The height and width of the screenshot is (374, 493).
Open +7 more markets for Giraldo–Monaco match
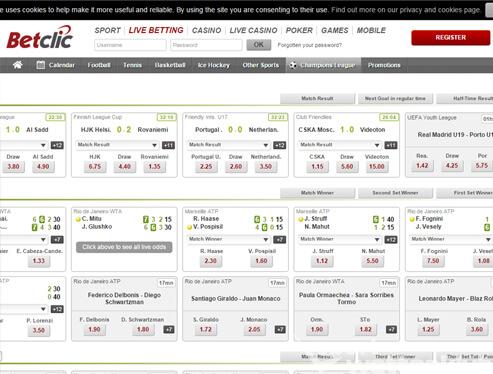(280, 330)
